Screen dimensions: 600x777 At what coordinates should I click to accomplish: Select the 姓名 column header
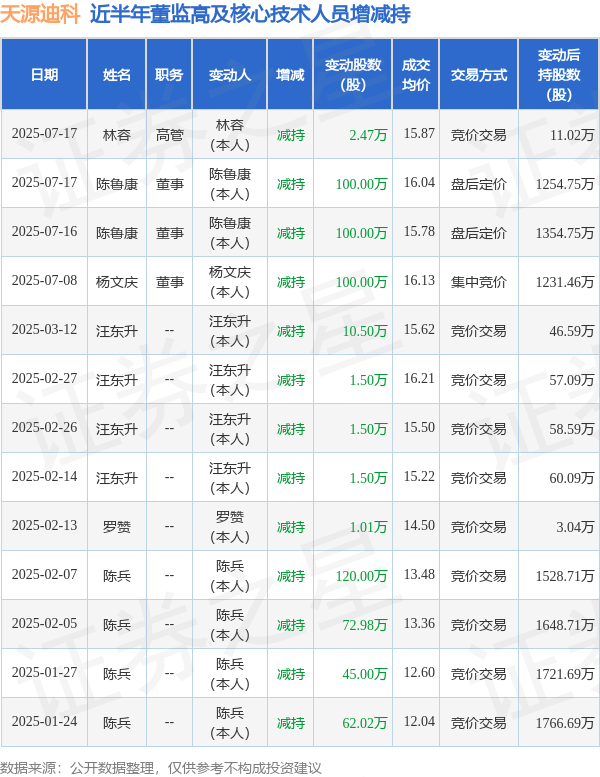pyautogui.click(x=116, y=75)
